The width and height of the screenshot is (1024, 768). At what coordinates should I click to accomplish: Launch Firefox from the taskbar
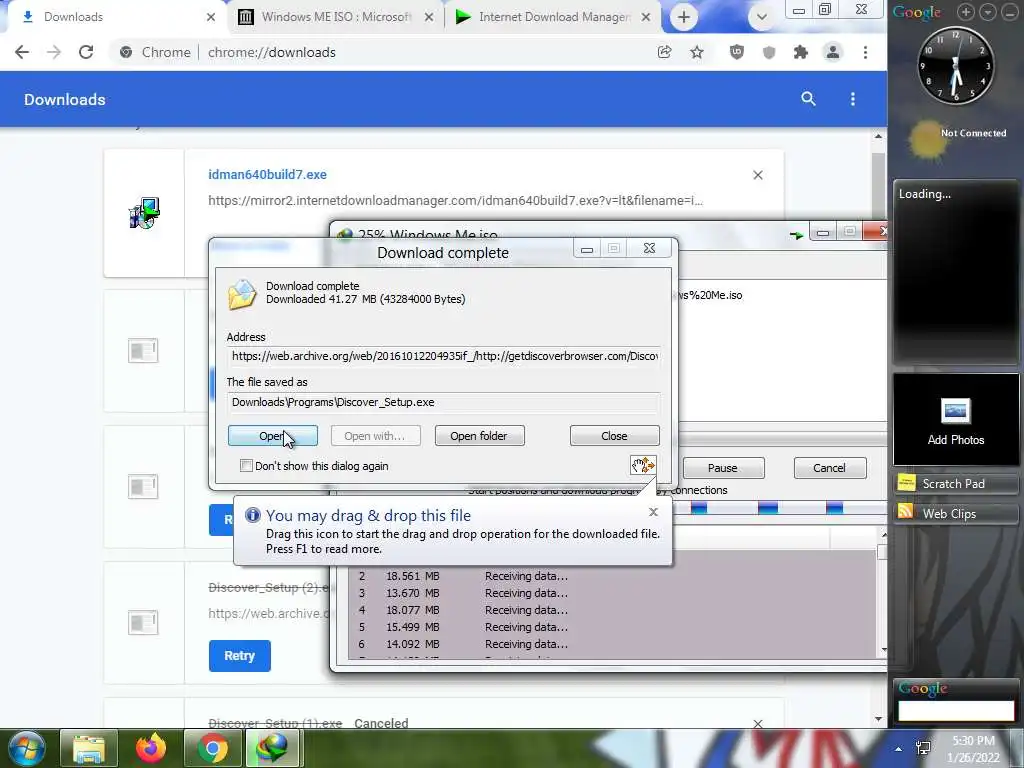pyautogui.click(x=151, y=748)
